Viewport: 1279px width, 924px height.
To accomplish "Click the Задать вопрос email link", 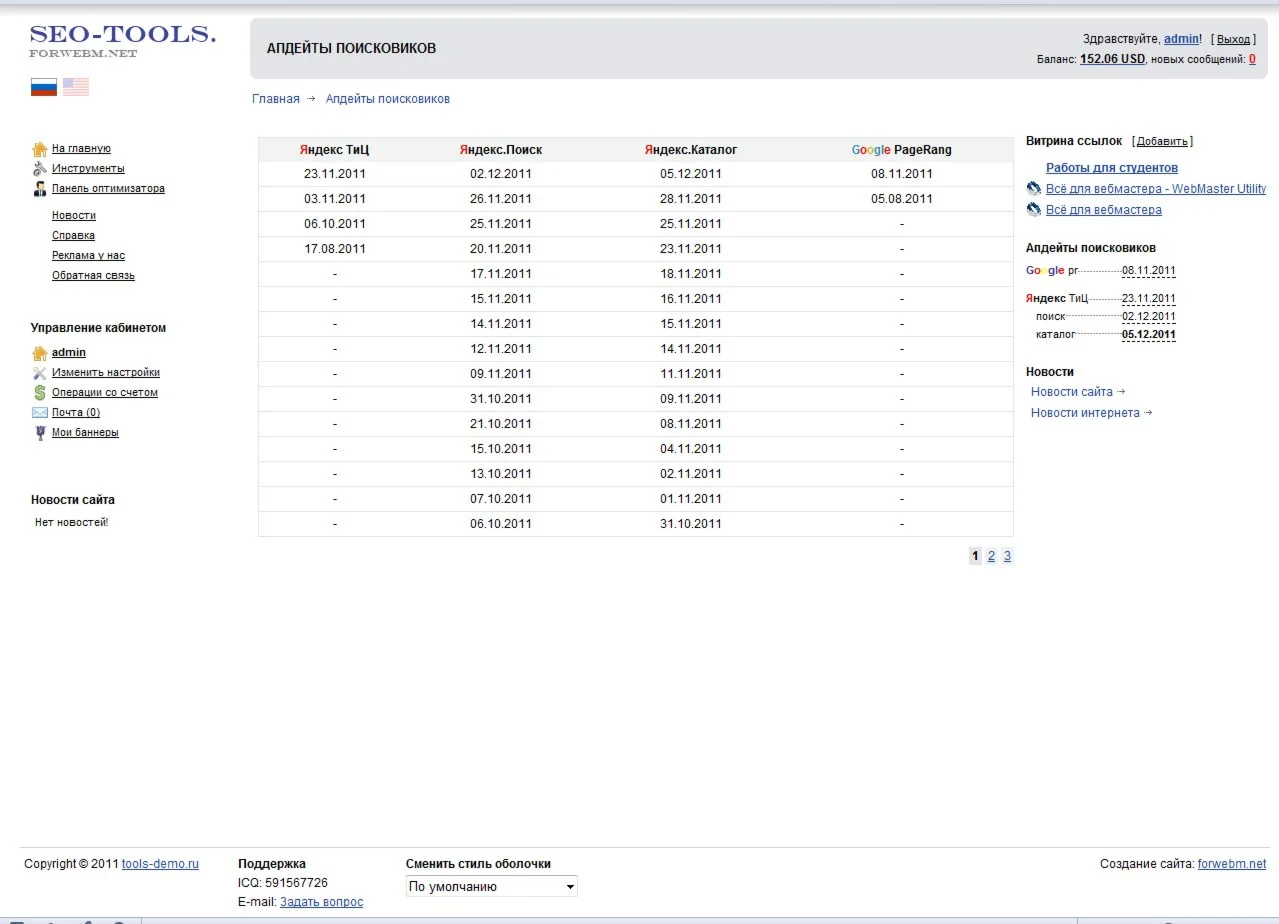I will click(321, 902).
